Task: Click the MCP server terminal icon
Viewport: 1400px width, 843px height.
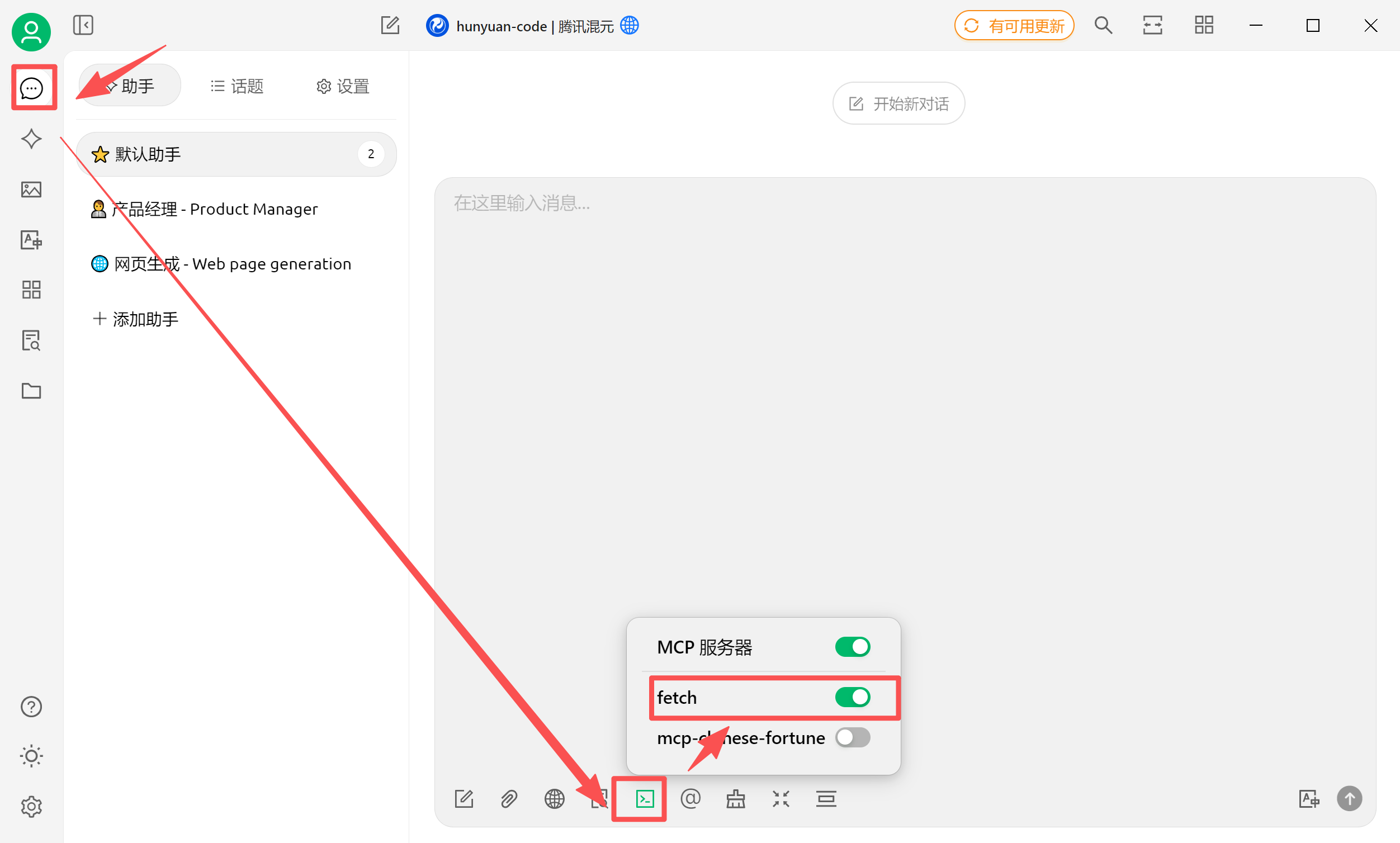Action: [x=644, y=799]
